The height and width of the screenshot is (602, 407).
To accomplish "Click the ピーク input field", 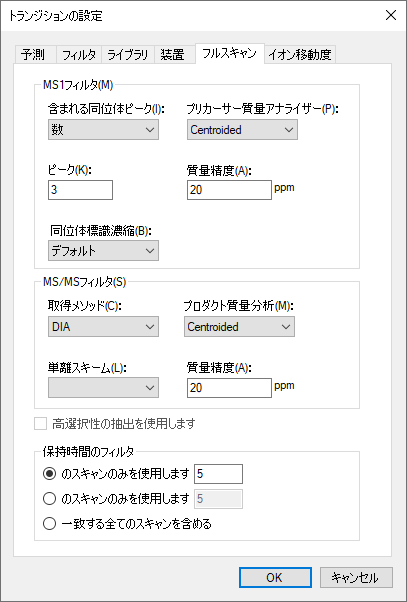I will pos(80,190).
